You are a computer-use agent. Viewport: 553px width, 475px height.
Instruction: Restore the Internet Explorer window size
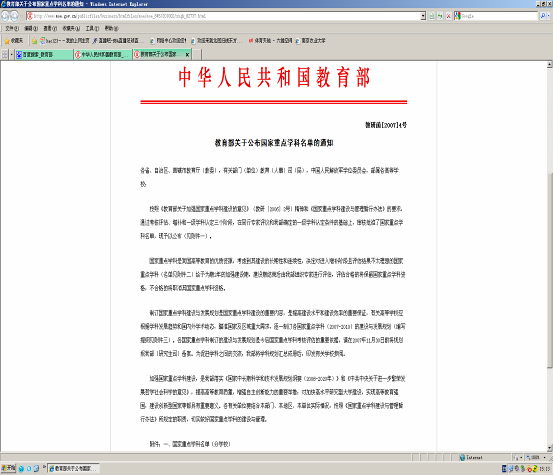[x=544, y=4]
